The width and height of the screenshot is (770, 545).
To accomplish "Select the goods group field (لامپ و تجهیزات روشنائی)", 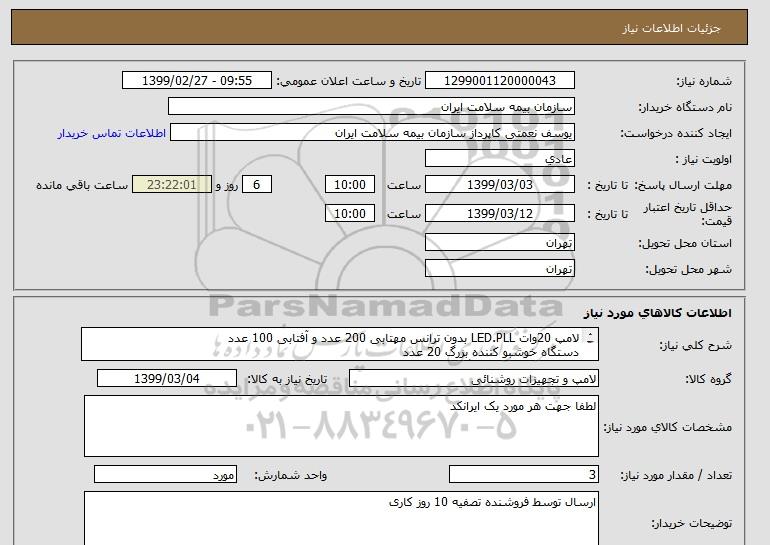I will [473, 379].
